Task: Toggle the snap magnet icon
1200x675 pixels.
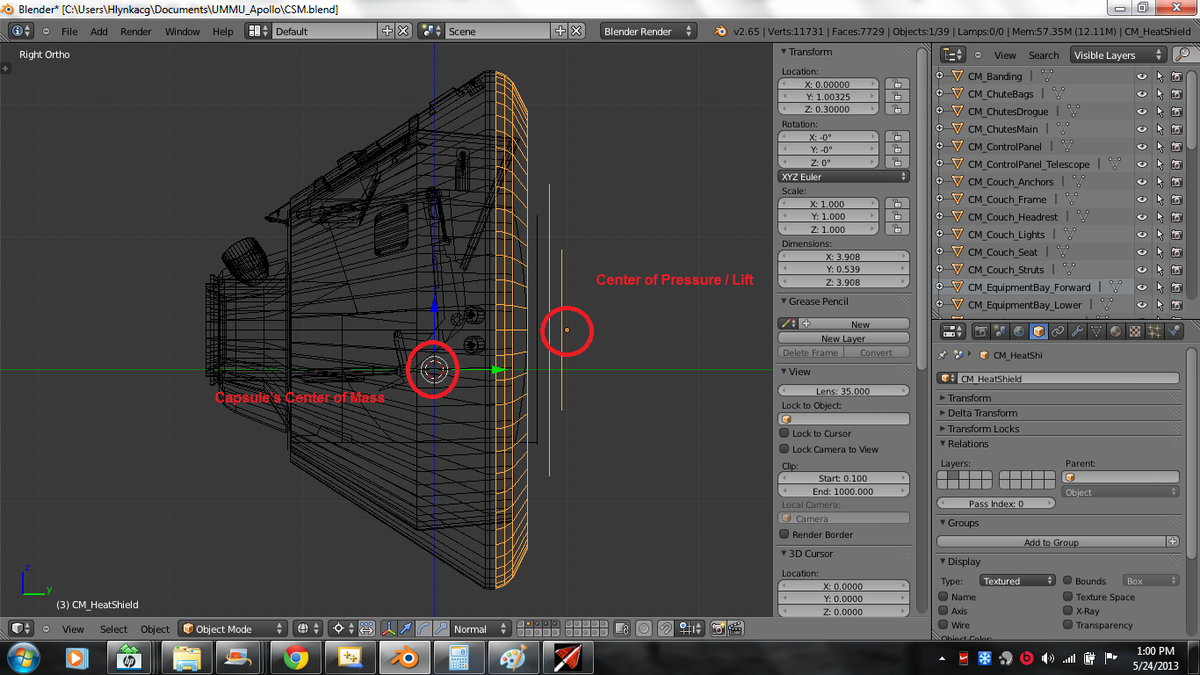Action: (666, 629)
